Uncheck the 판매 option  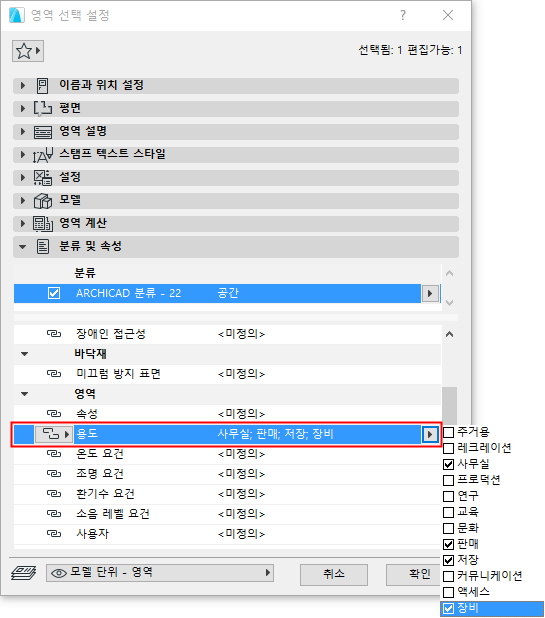pyautogui.click(x=448, y=544)
